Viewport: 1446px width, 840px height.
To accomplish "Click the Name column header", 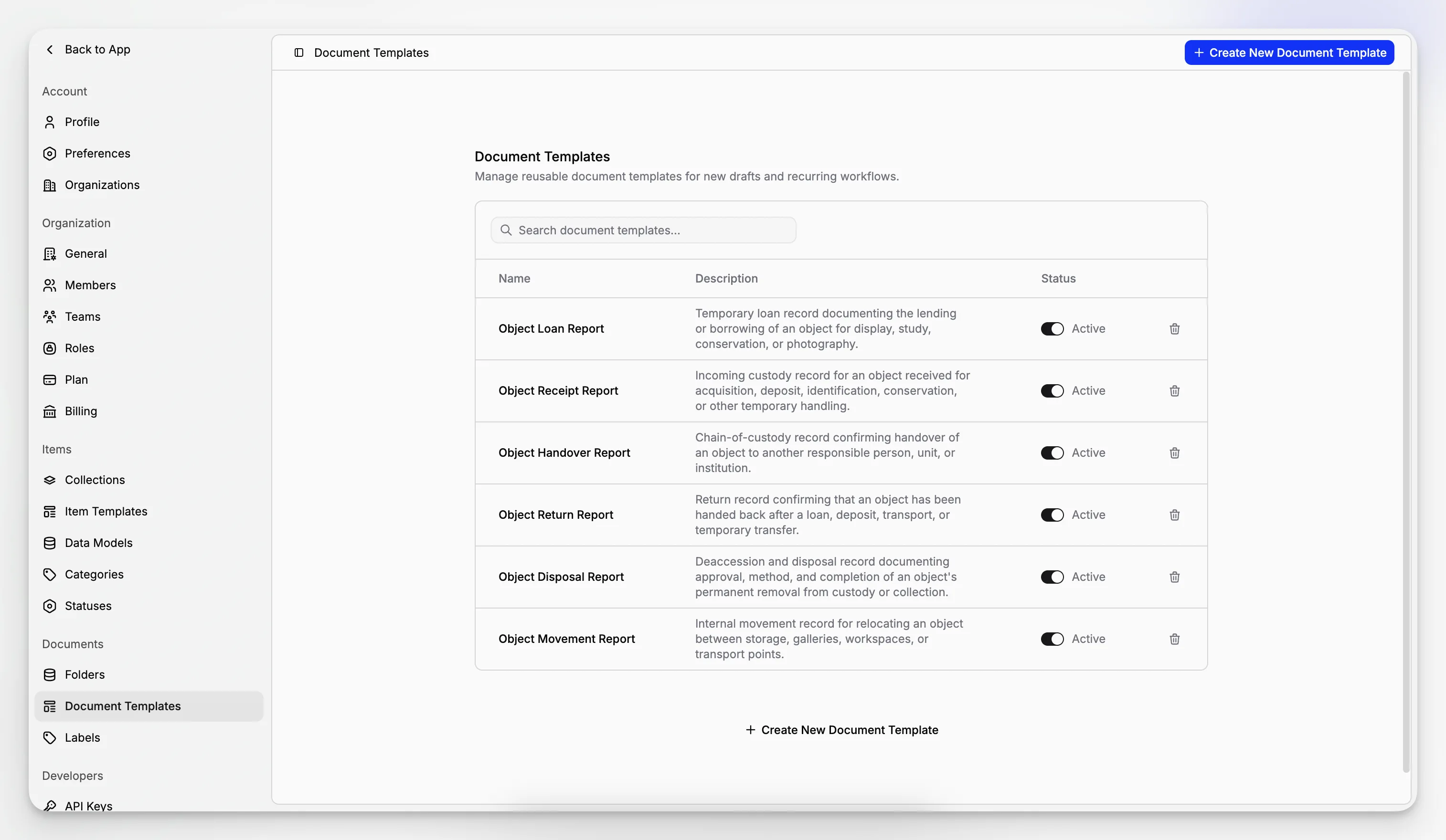I will pos(514,279).
